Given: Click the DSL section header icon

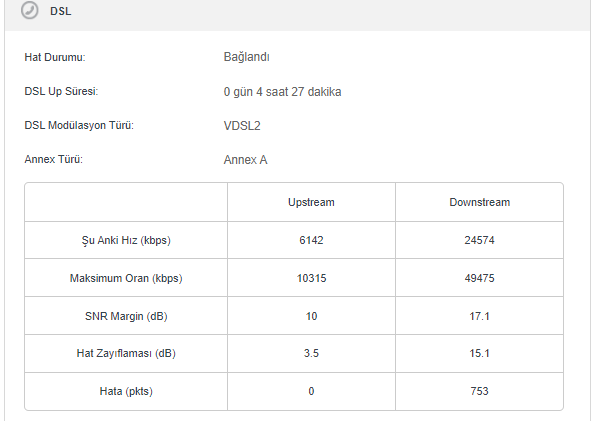Looking at the screenshot, I should tap(30, 12).
